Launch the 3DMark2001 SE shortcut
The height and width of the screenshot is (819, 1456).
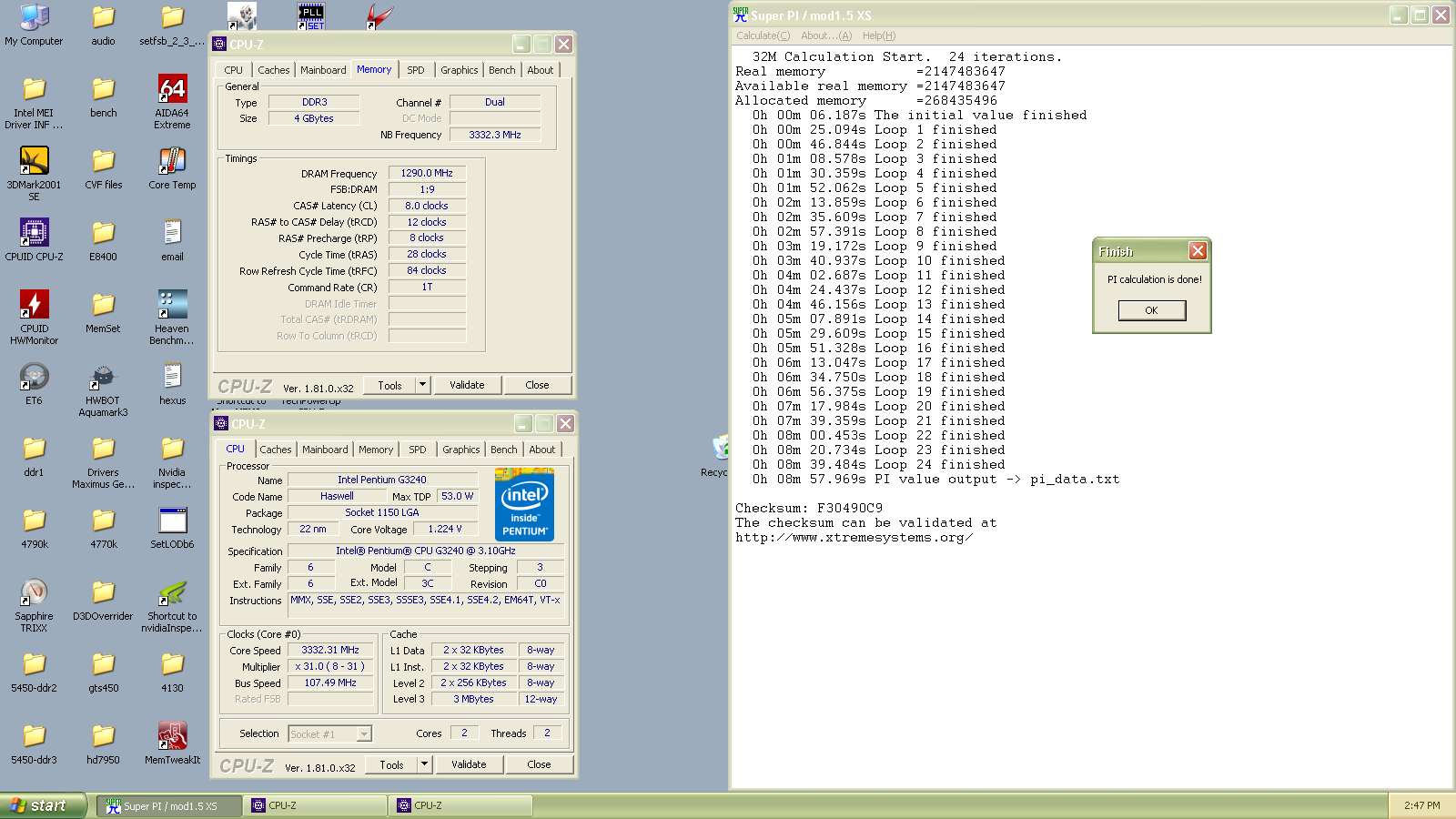[x=34, y=173]
